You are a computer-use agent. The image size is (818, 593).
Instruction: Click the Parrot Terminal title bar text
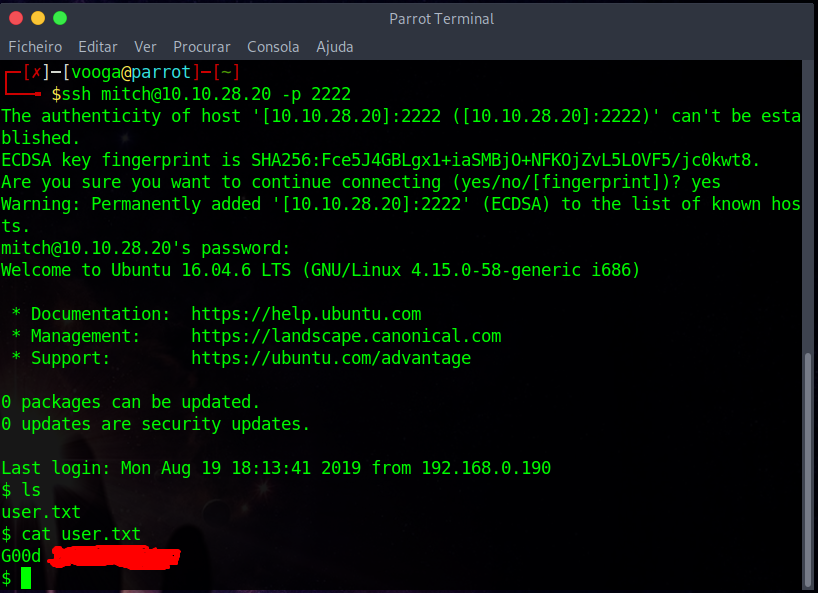click(x=441, y=17)
